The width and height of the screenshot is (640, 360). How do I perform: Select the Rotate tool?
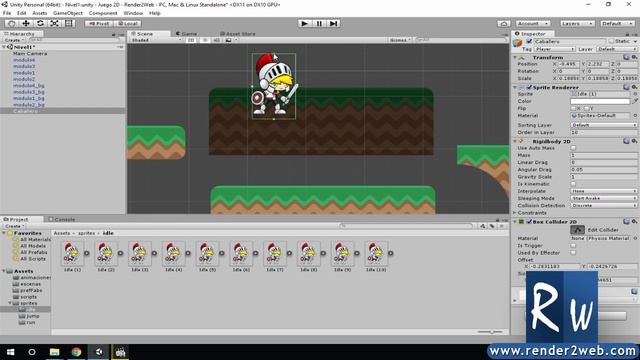[40, 24]
